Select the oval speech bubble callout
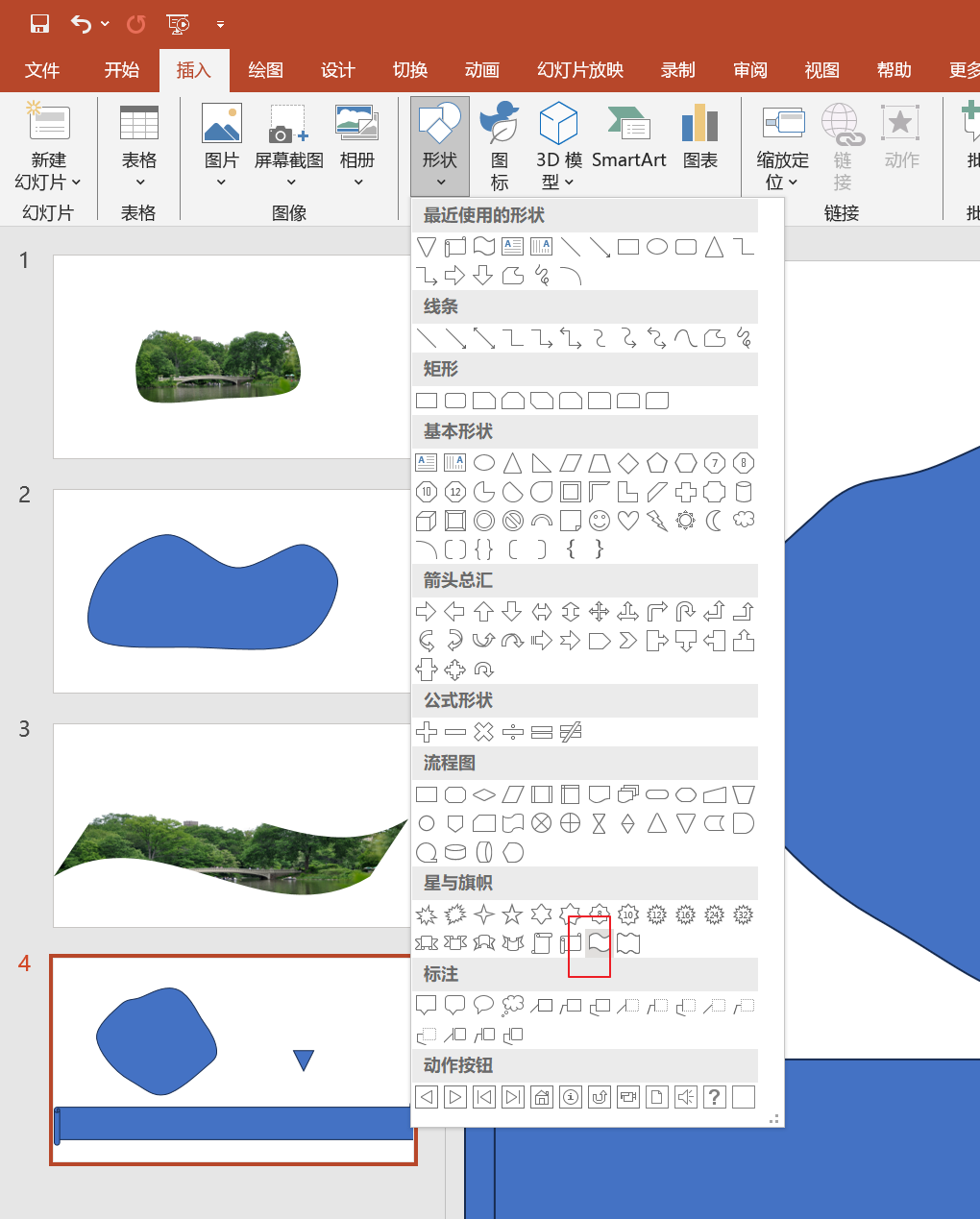This screenshot has width=980, height=1219. tap(484, 1006)
